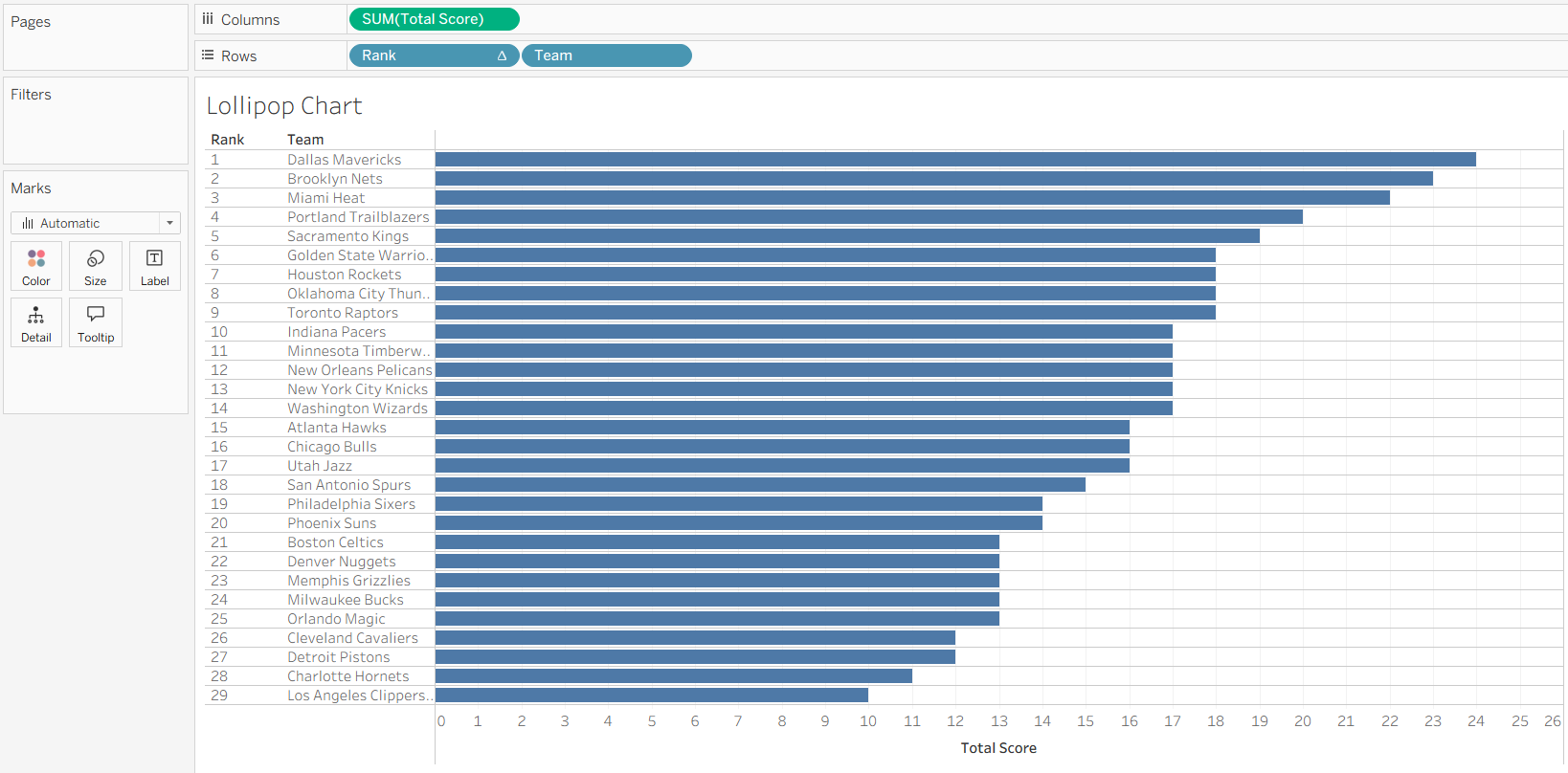Viewport: 1568px width, 773px height.
Task: Click the Columns shelf icon
Action: pos(208,19)
